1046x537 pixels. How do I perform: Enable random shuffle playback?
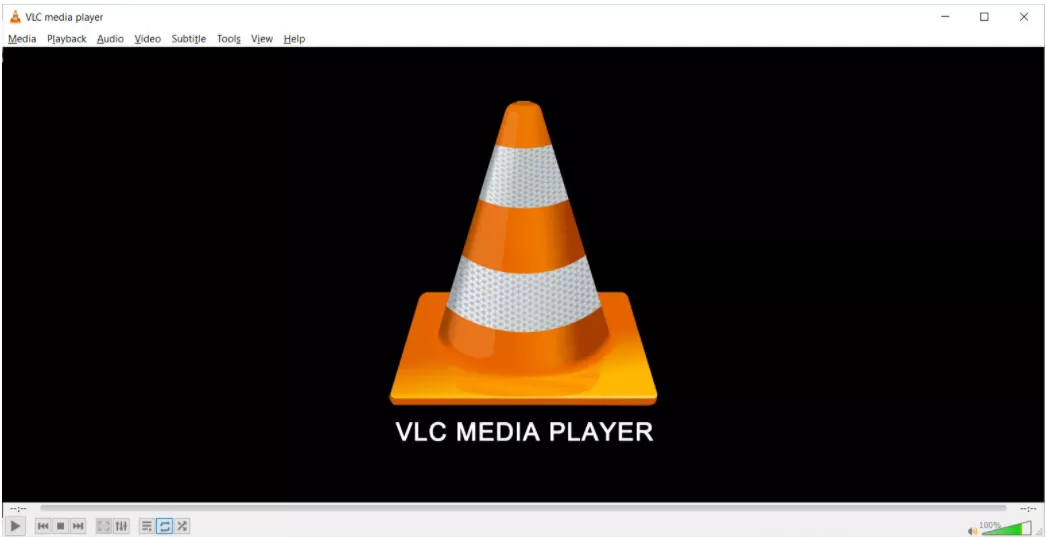coord(181,526)
